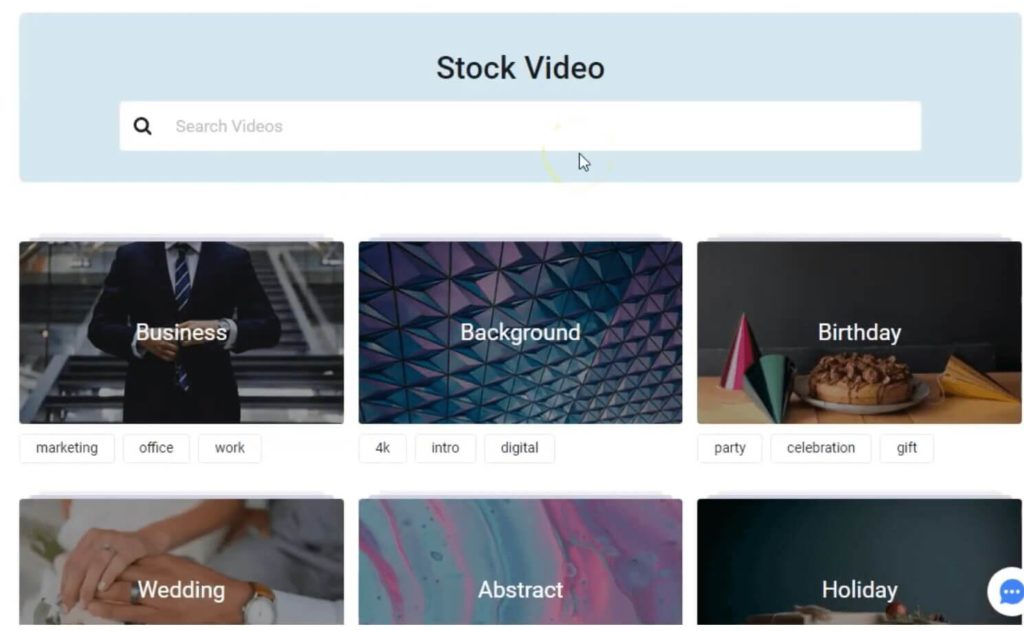Open the Abstract video category
The image size is (1024, 631).
pyautogui.click(x=520, y=562)
